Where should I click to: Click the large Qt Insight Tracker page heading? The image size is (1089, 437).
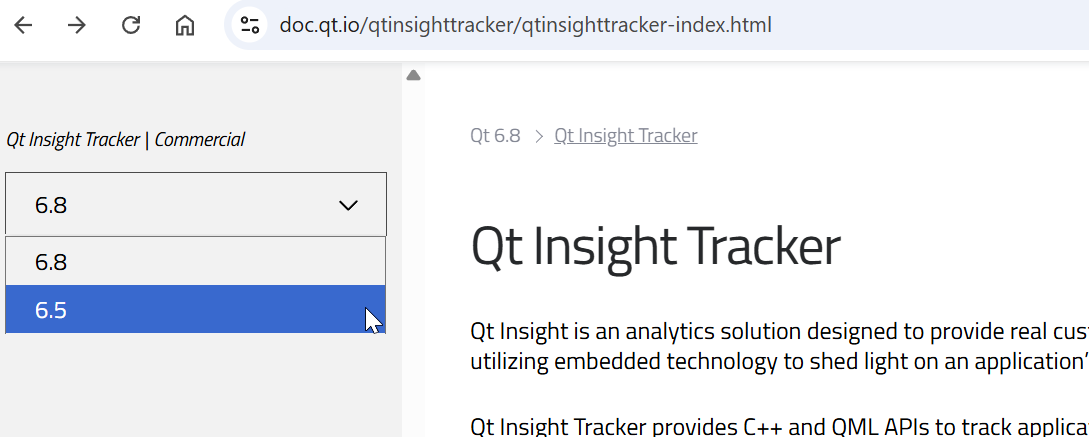click(655, 246)
